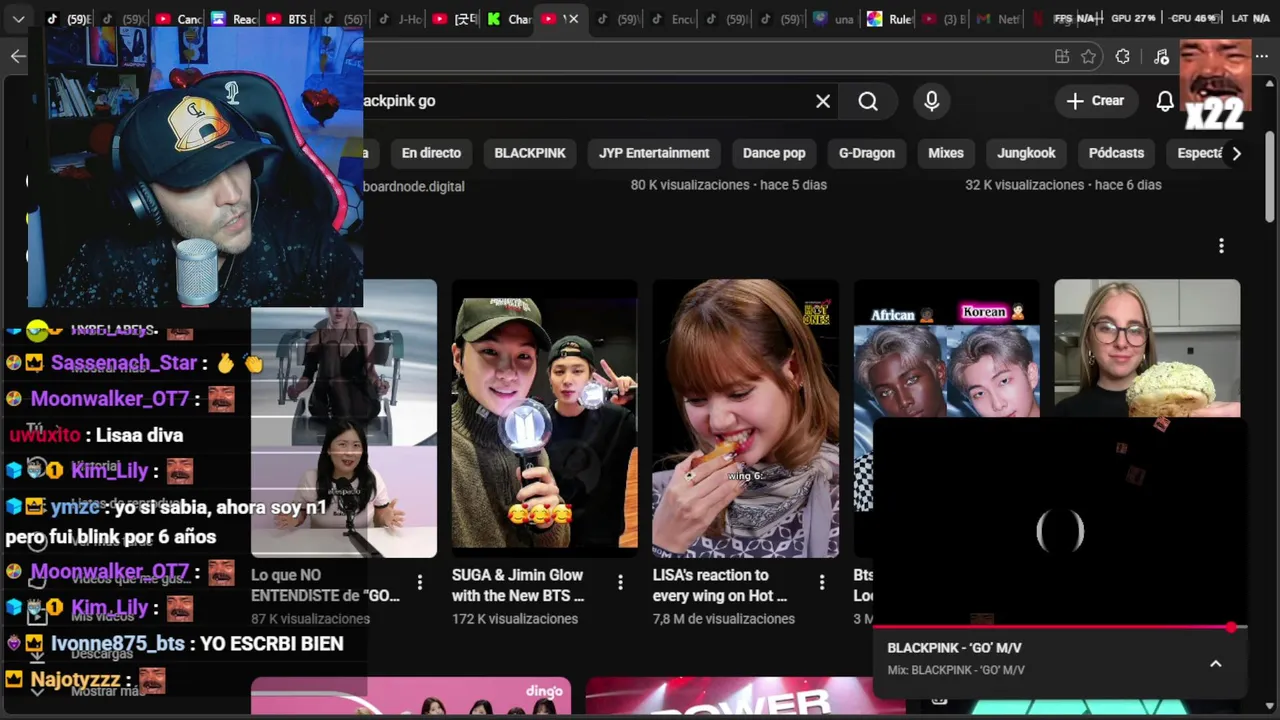Switch to the green Kick 'Char' tab
1280x720 pixels.
tap(510, 18)
